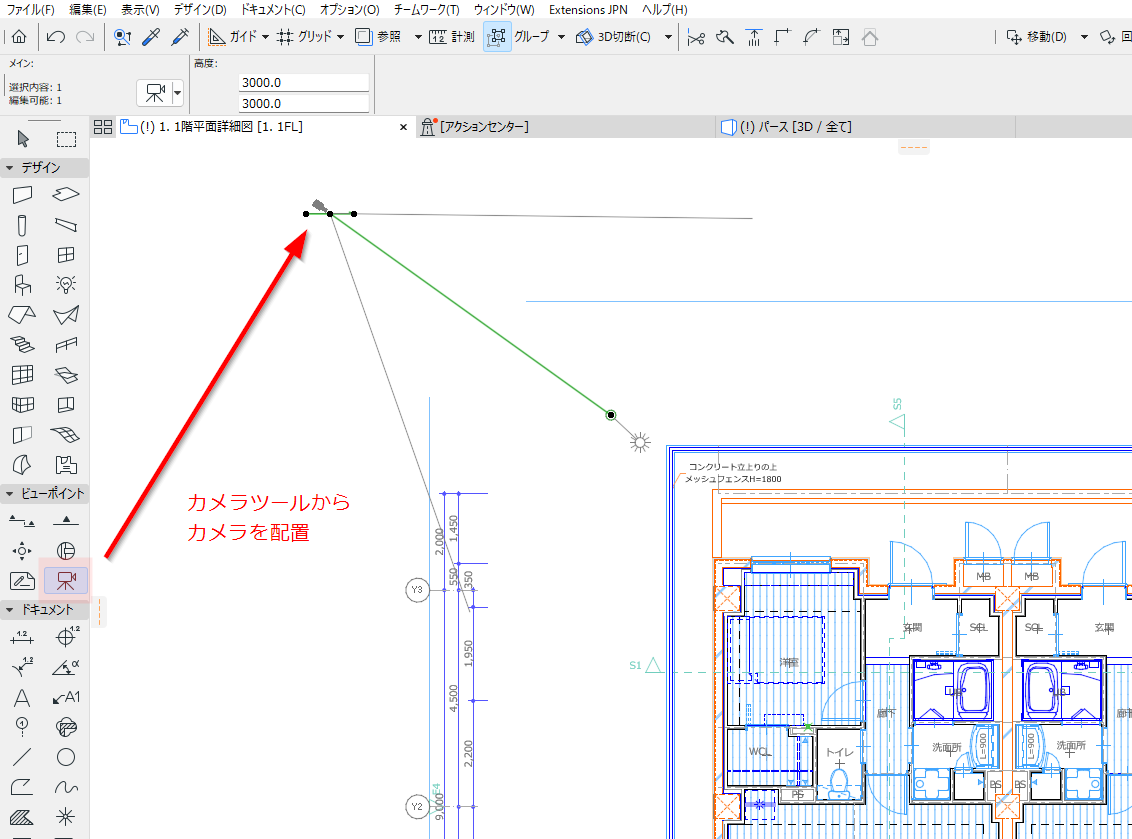Select the Spline tool
This screenshot has height=839, width=1132.
tap(66, 787)
